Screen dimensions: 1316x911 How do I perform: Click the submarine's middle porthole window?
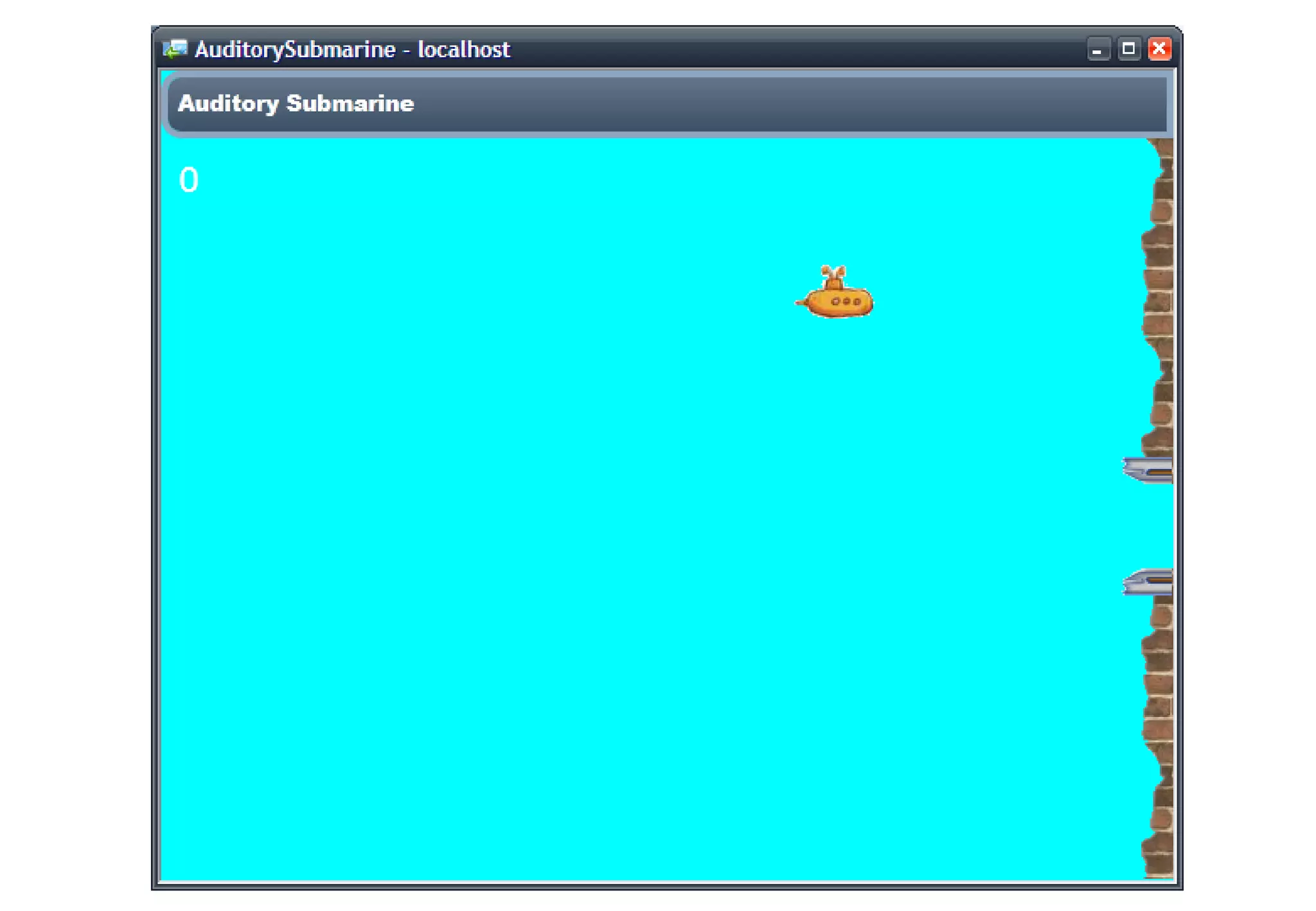point(846,301)
